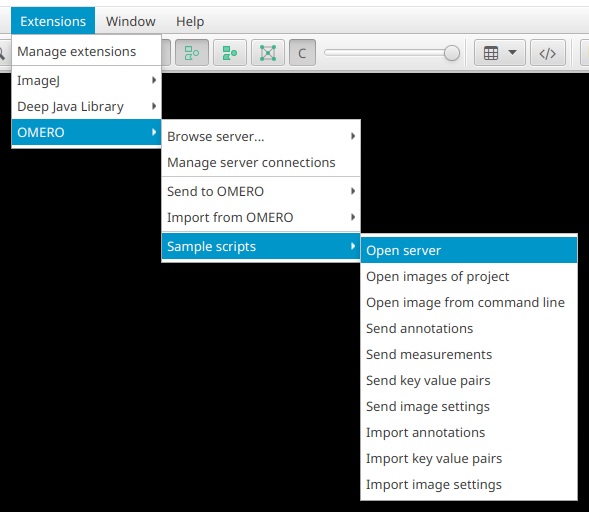Expand Send to OMERO submenu
This screenshot has width=589, height=512.
tap(261, 192)
